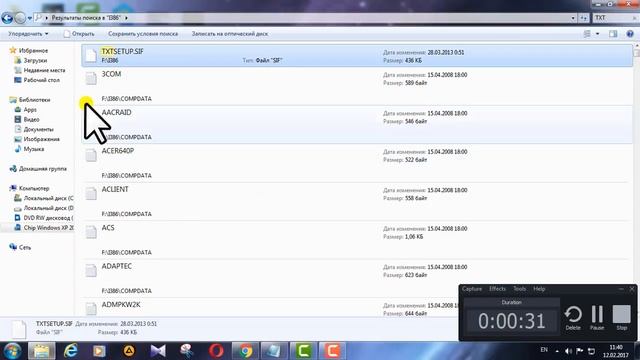Click the ADAPTEC file icon
Viewport: 640px width, 360px height.
click(x=91, y=270)
